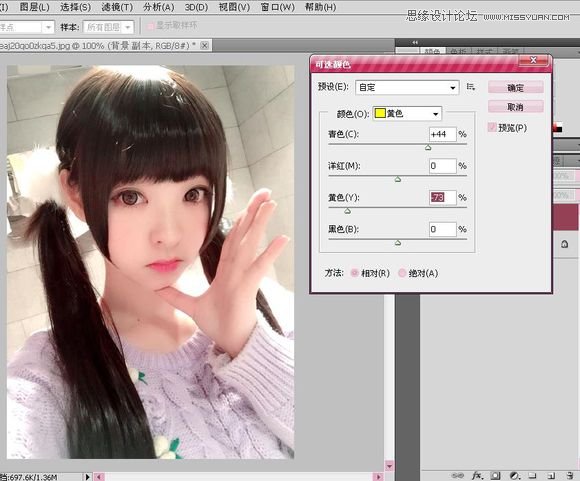
Task: Open the 分析(A) Analysis menu
Action: click(x=158, y=7)
